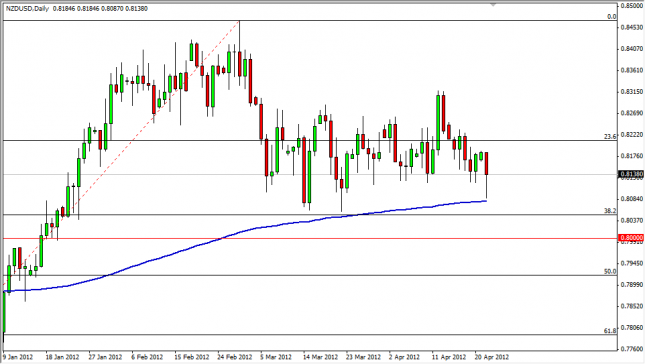Click the 11 Apr 2012 date label
The width and height of the screenshot is (645, 364).
[x=449, y=357]
